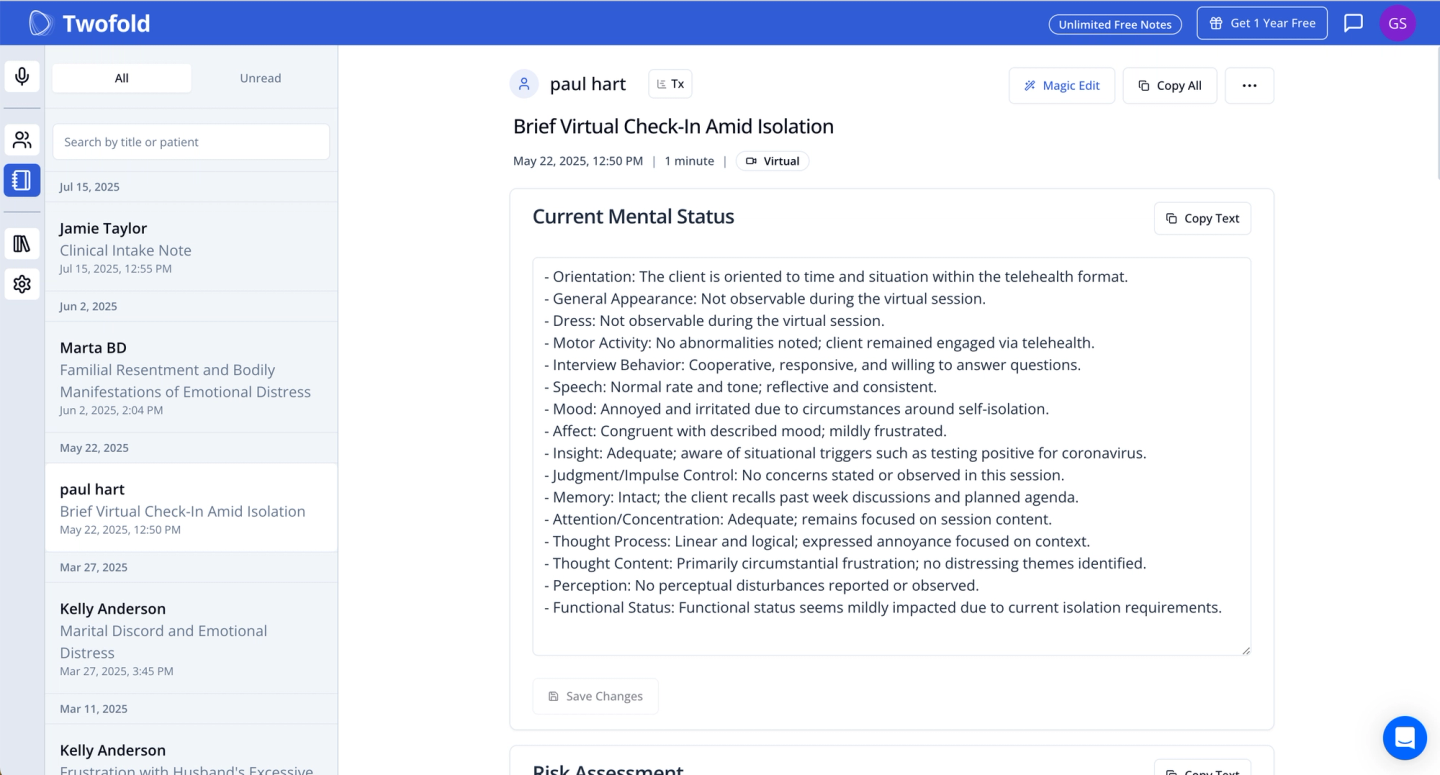Click the Current Mental Status heading
Image resolution: width=1440 pixels, height=775 pixels.
pyautogui.click(x=633, y=216)
